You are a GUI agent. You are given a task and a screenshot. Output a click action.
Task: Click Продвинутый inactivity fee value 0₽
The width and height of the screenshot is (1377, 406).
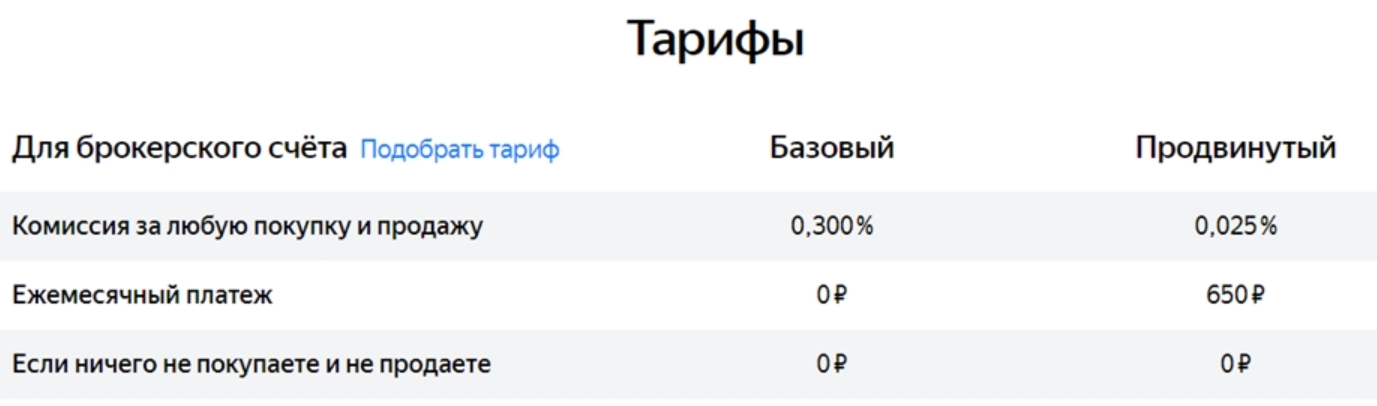[x=1235, y=364]
